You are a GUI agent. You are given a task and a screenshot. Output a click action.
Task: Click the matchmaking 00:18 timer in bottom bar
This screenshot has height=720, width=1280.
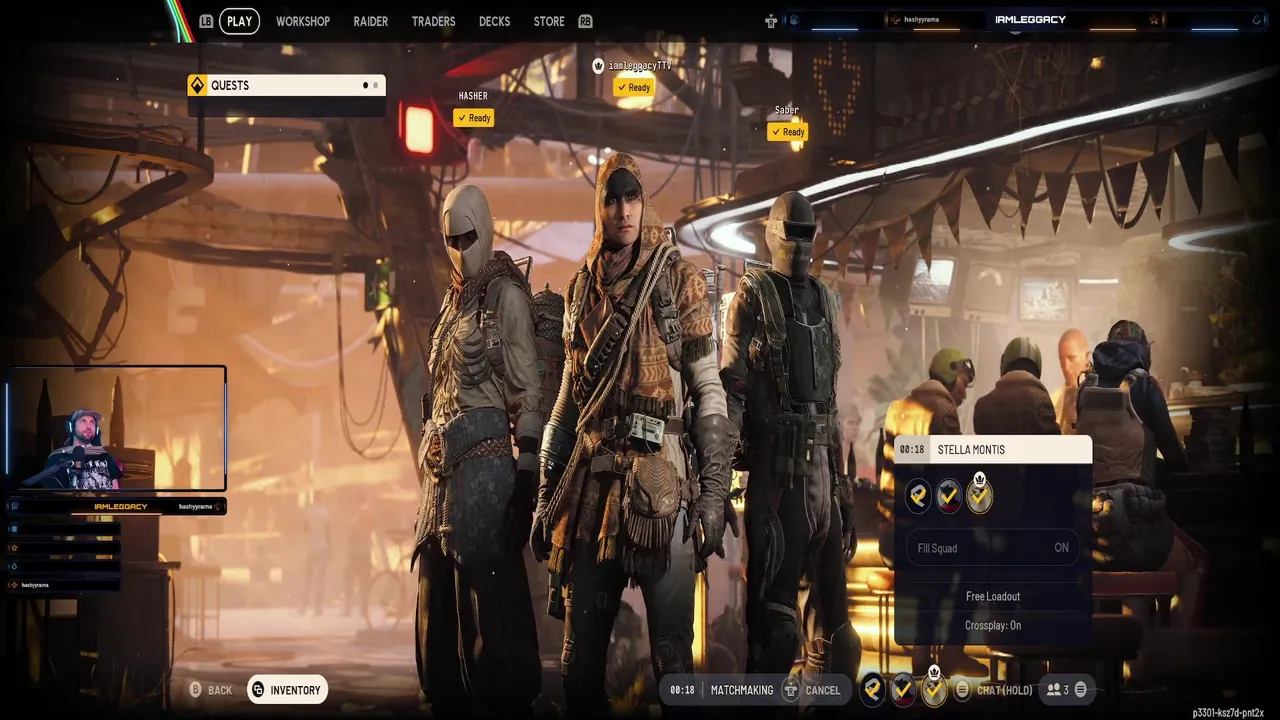click(682, 690)
